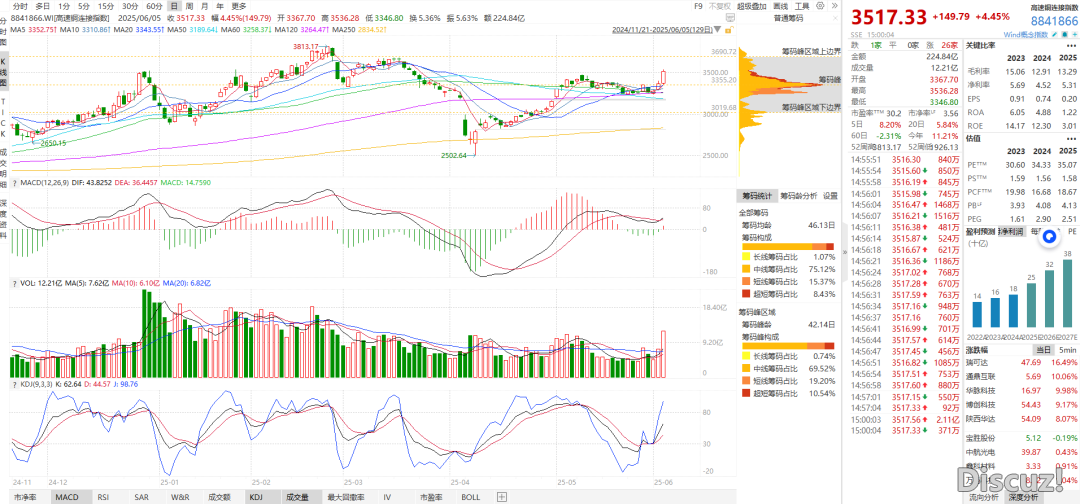Select the BOLL indicator tab

coord(471,497)
